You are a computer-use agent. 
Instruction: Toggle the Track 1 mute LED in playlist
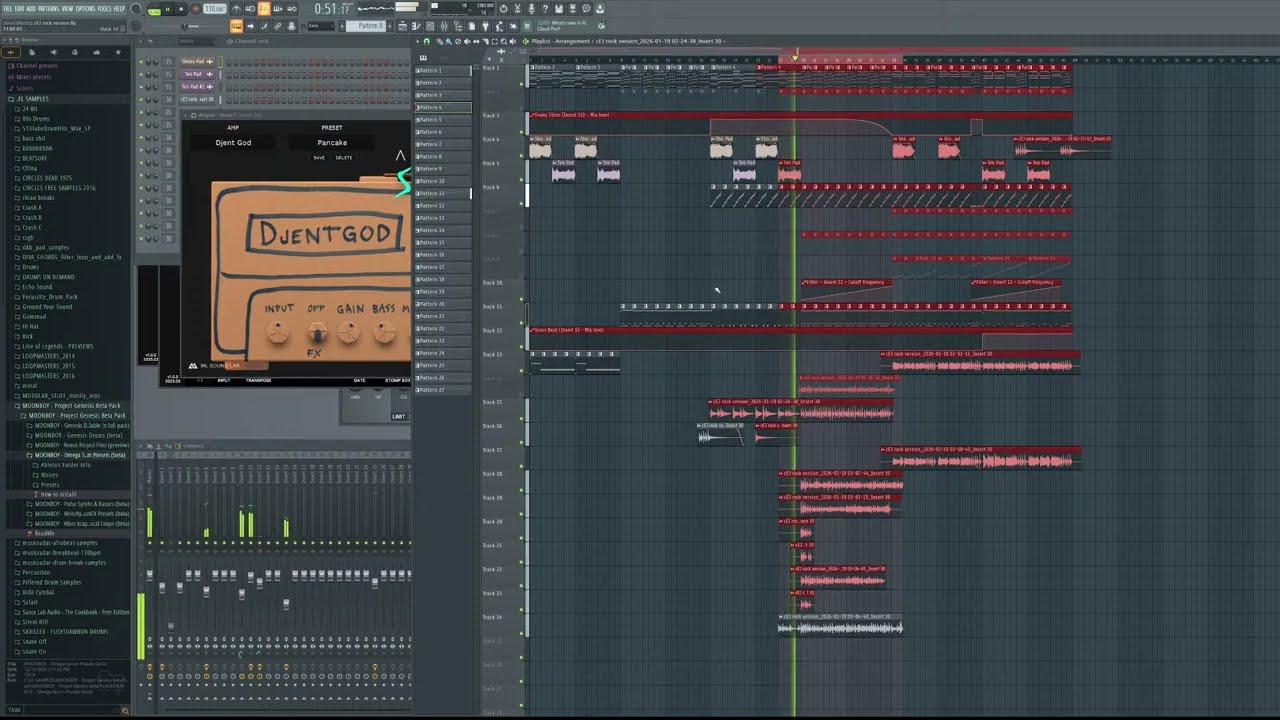coord(522,84)
